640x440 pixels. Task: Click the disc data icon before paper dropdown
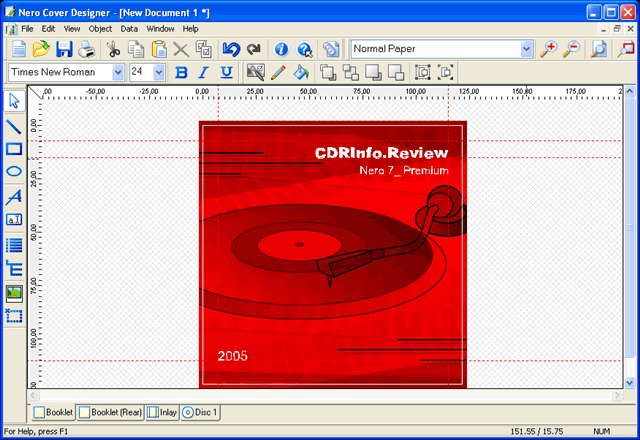[331, 49]
